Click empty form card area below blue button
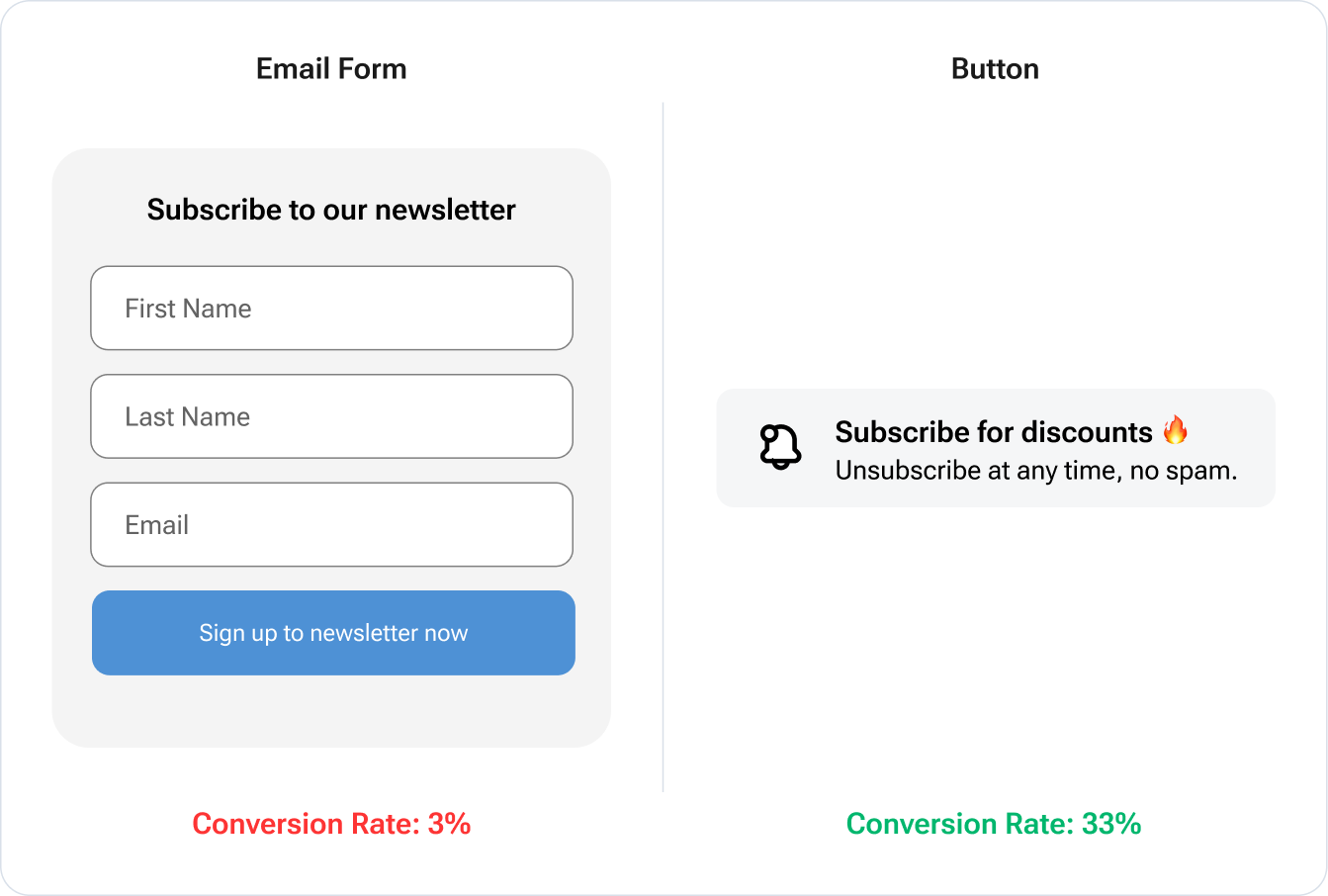1328x896 pixels. (331, 712)
